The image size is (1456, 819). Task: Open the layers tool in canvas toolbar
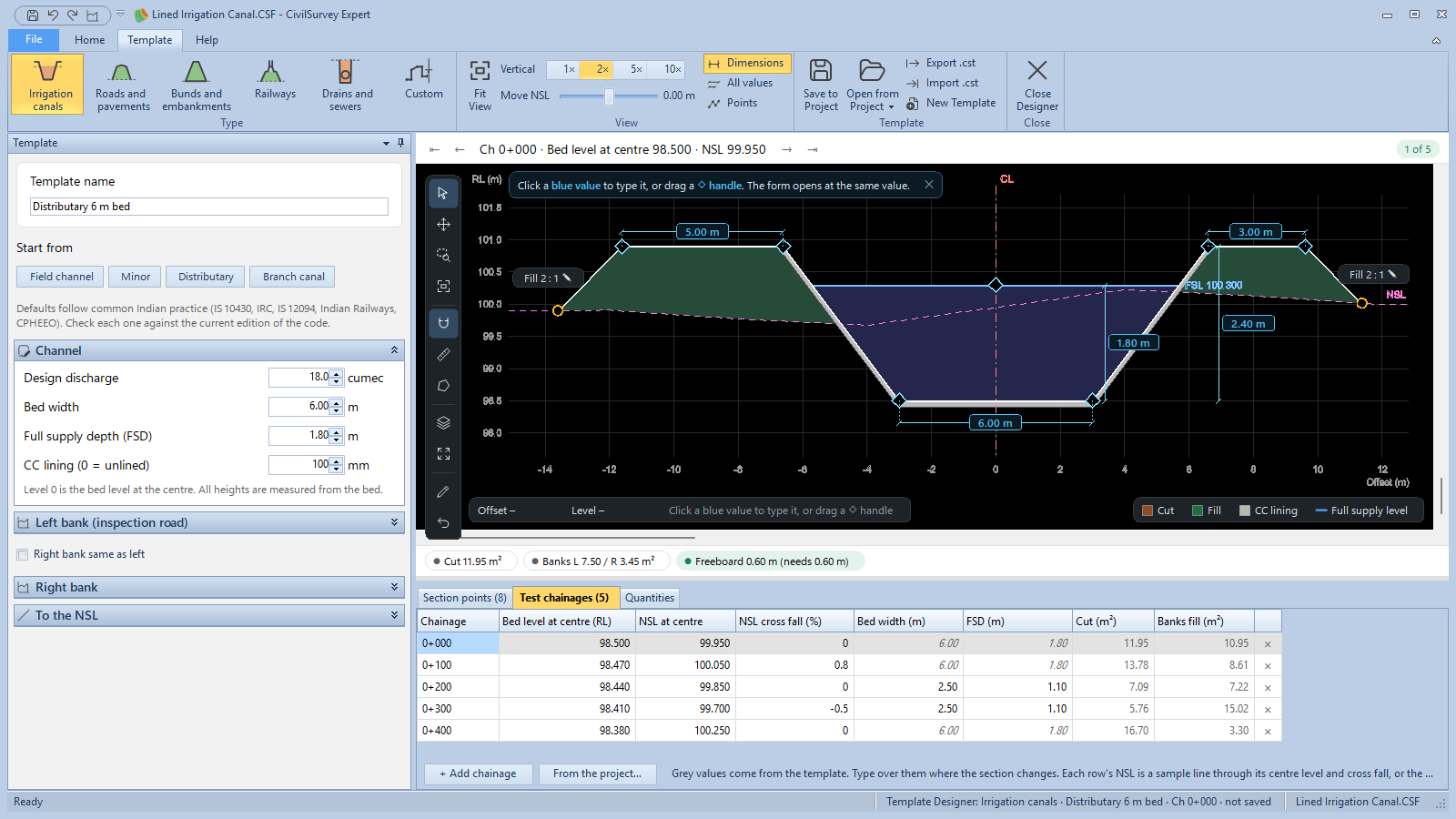pos(443,422)
